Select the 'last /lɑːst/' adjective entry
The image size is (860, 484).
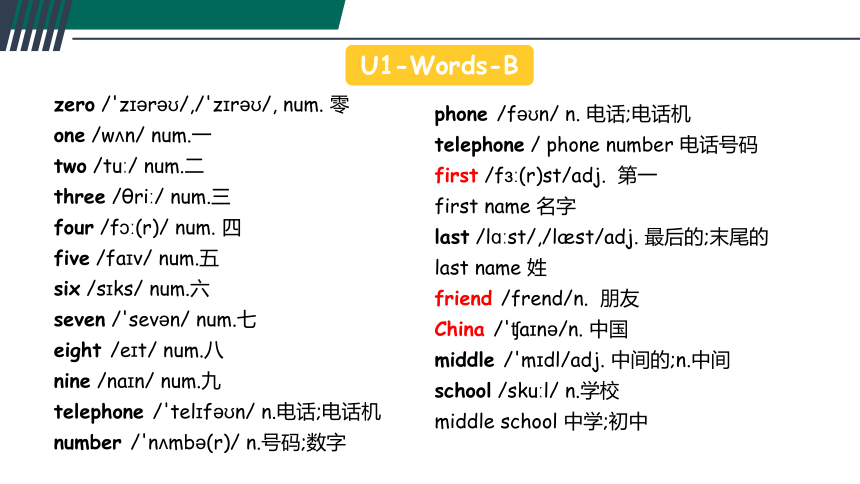601,237
